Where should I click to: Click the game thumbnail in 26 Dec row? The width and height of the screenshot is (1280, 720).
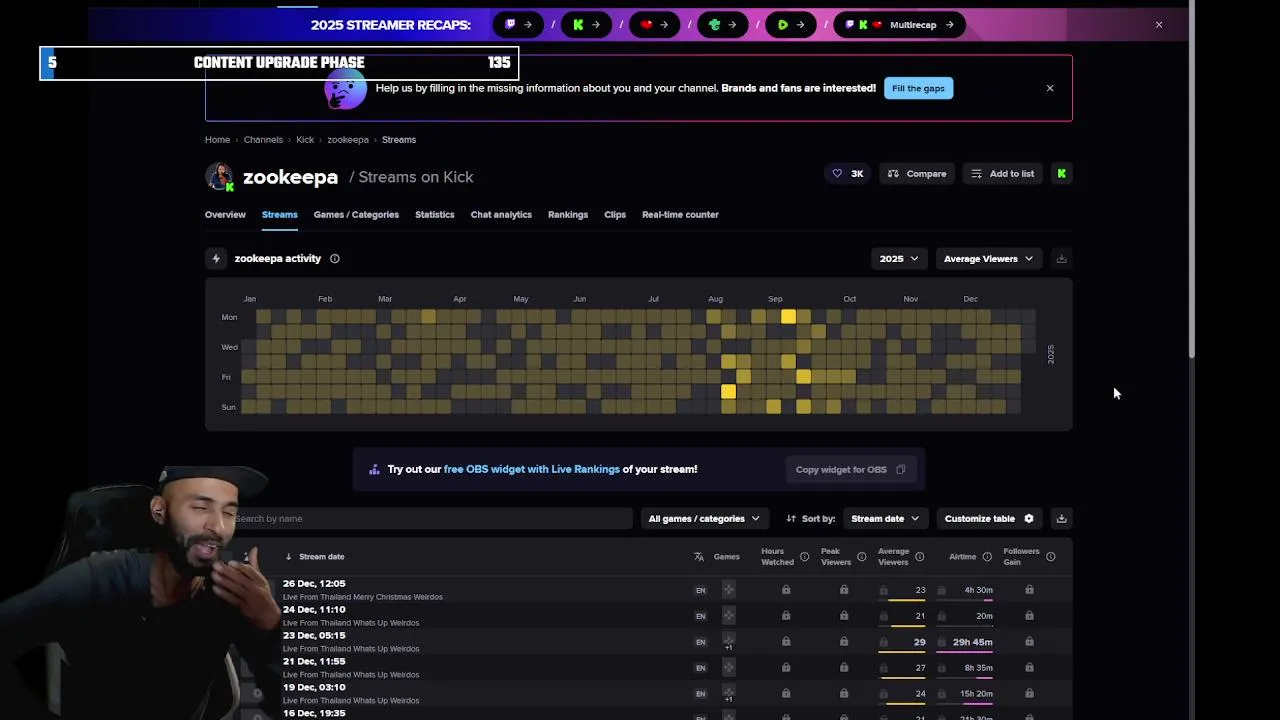[x=728, y=590]
